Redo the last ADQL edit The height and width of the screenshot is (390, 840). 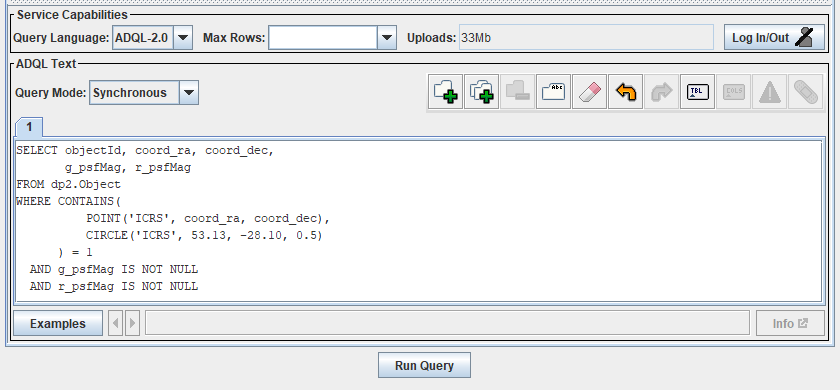[x=661, y=92]
